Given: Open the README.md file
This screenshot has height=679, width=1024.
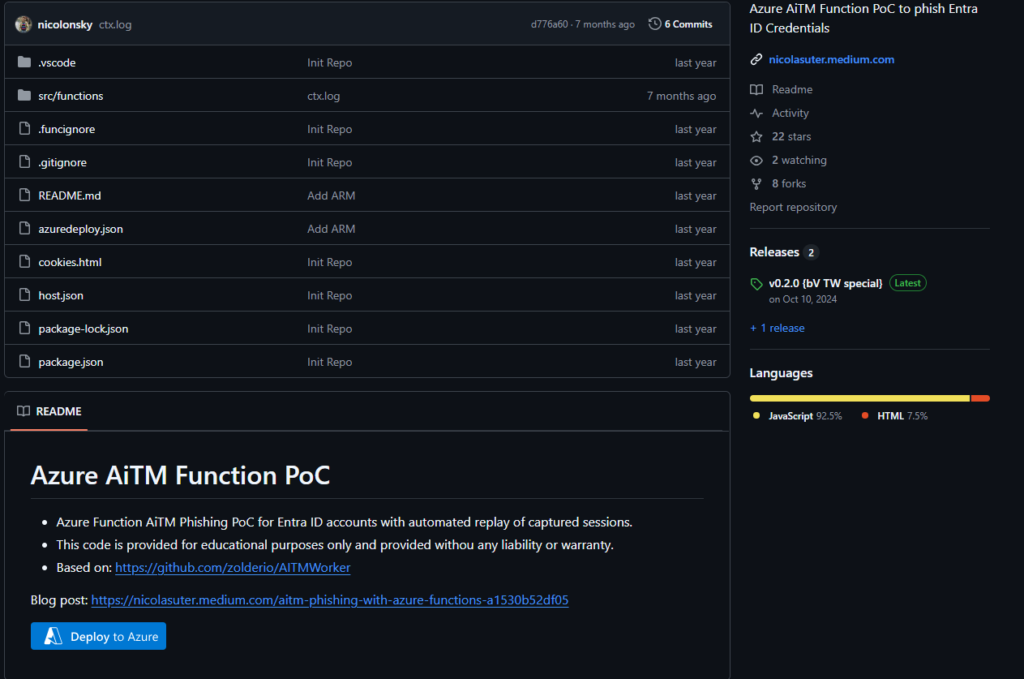Looking at the screenshot, I should [x=69, y=196].
